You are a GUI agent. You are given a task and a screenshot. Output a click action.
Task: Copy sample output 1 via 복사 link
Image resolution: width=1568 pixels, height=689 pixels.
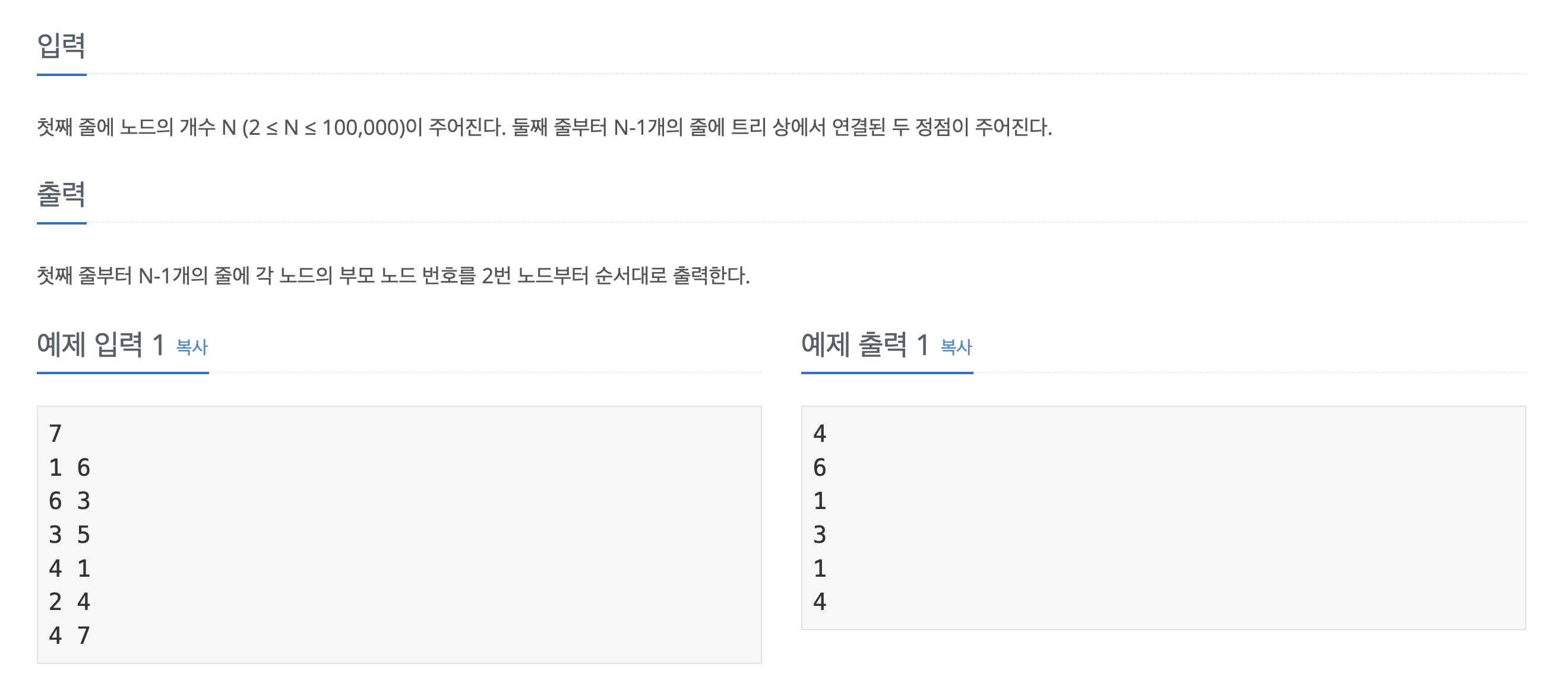coord(956,347)
